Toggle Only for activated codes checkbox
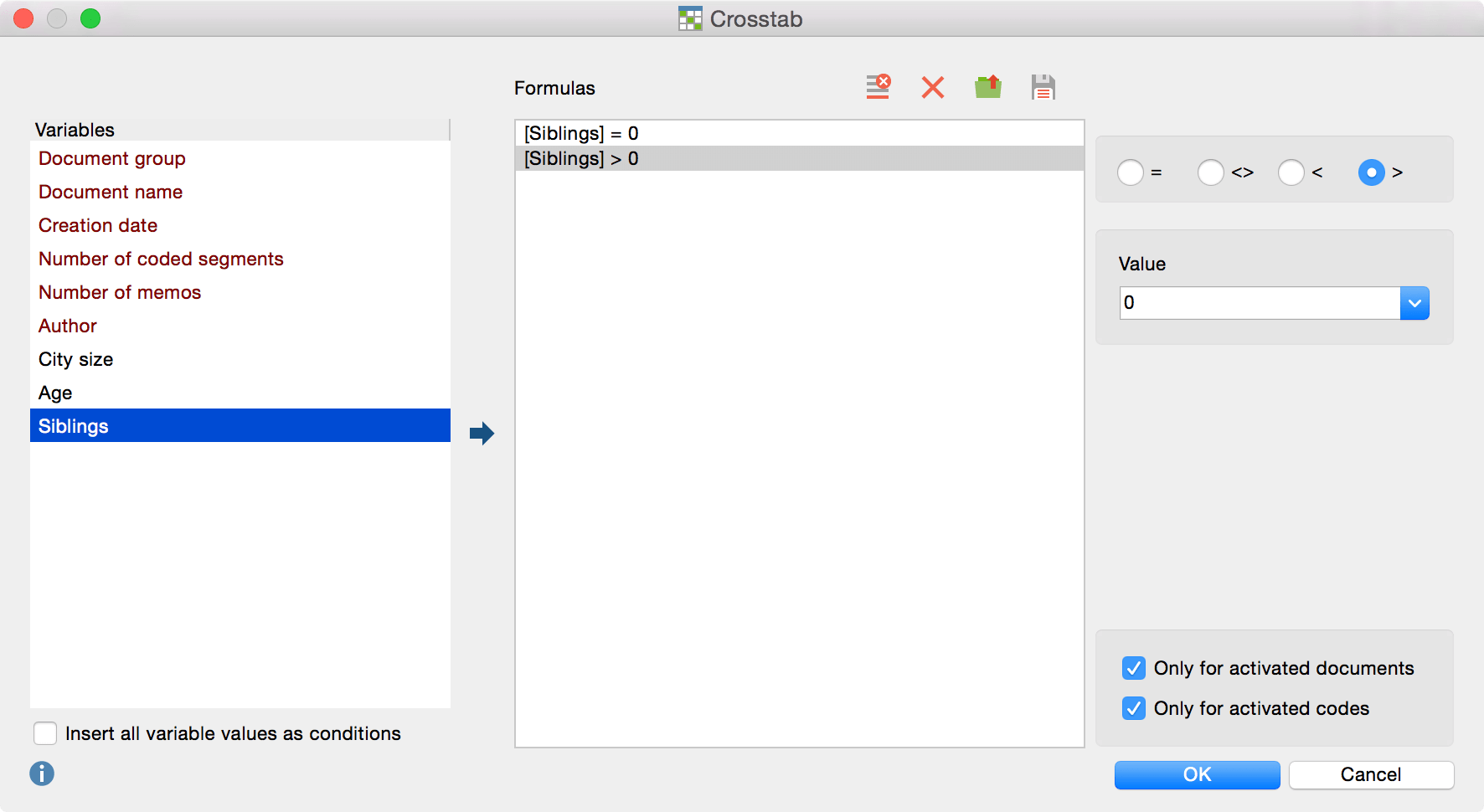This screenshot has height=812, width=1484. (x=1134, y=708)
